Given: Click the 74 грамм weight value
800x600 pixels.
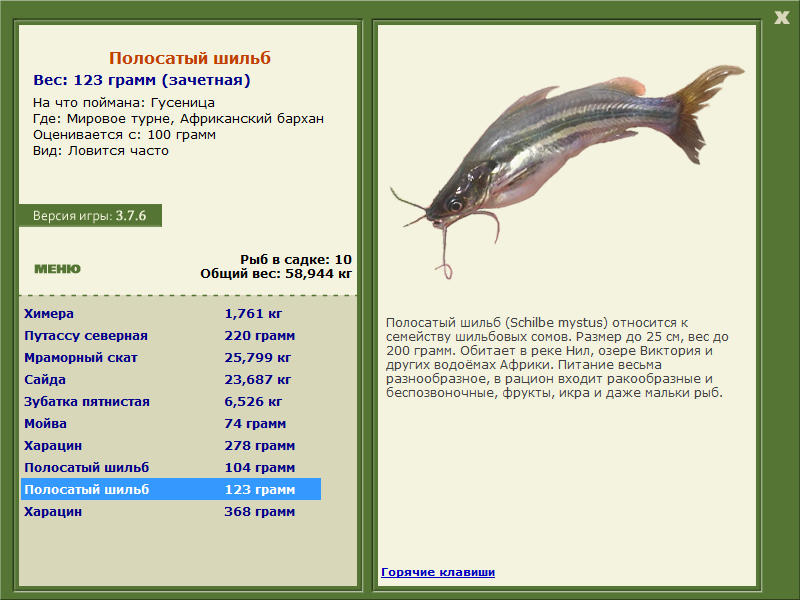Looking at the screenshot, I should (x=255, y=423).
